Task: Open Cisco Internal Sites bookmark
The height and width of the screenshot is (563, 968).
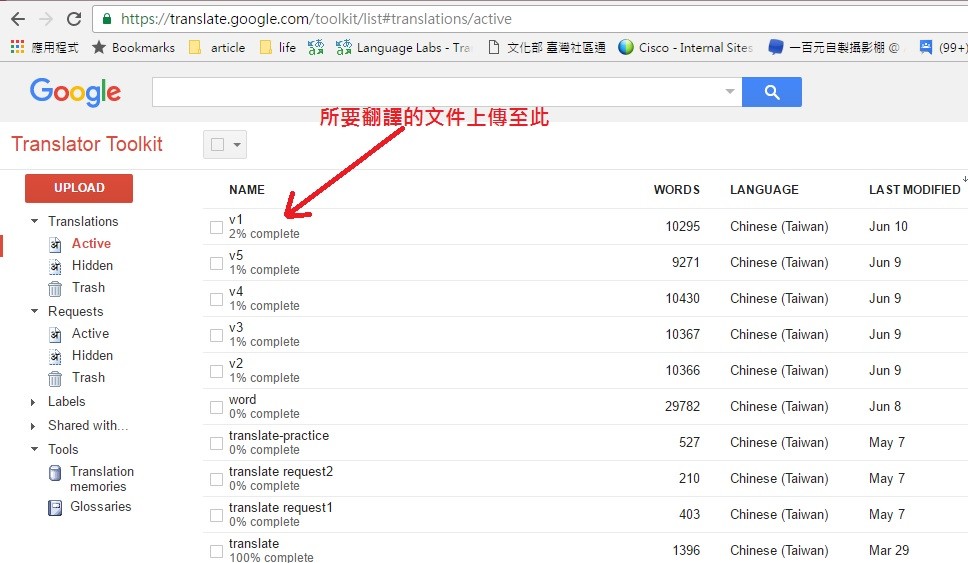Action: 685,48
